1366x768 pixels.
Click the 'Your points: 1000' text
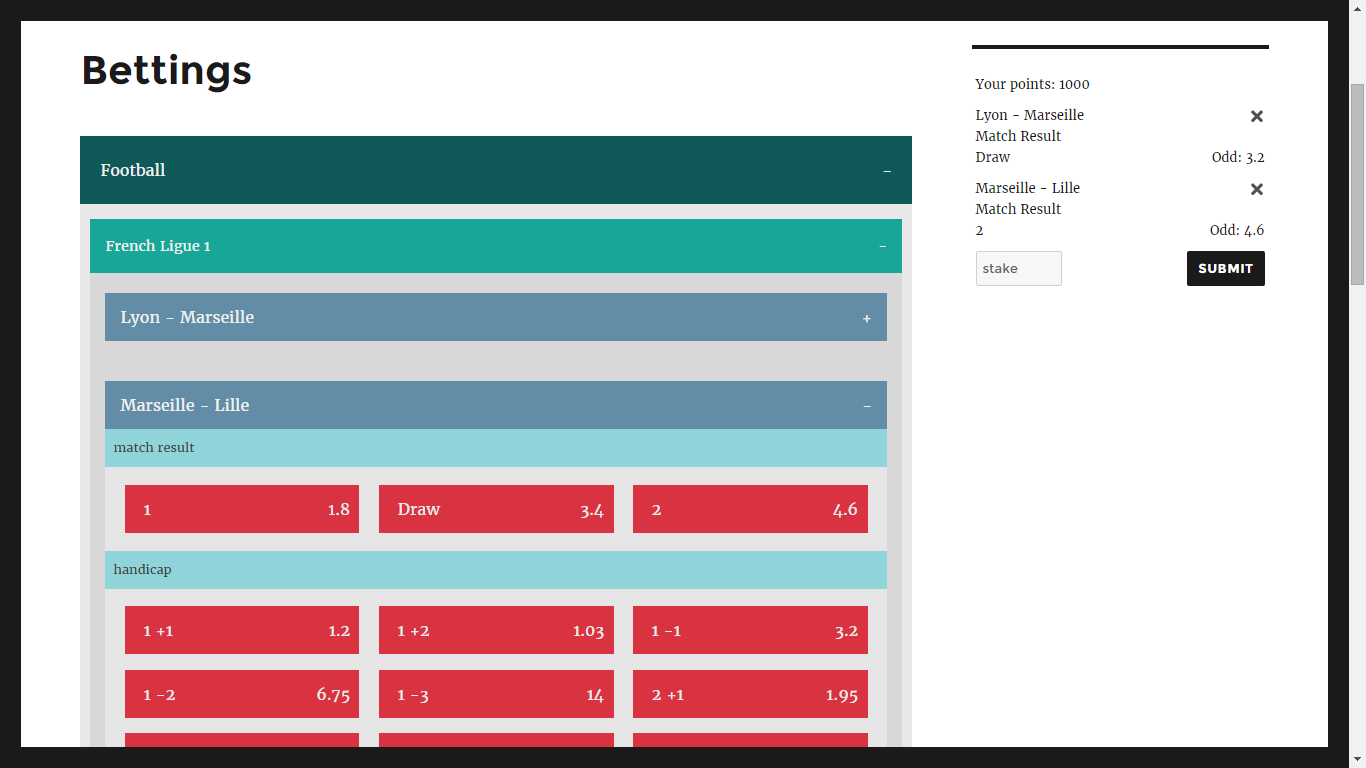pos(1032,84)
